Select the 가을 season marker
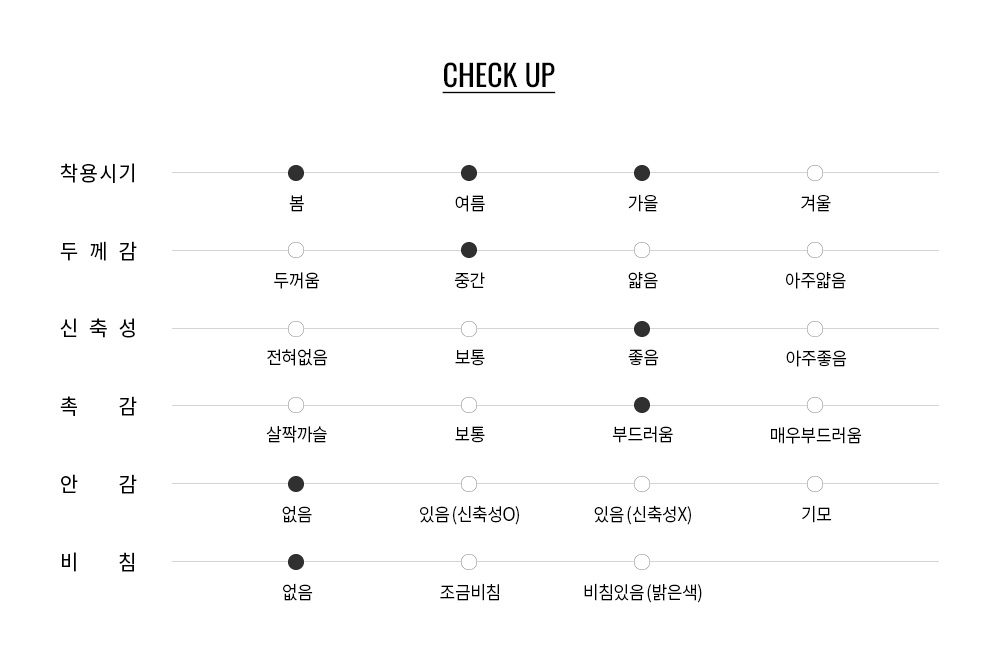Viewport: 1000px width, 661px height. coord(642,173)
